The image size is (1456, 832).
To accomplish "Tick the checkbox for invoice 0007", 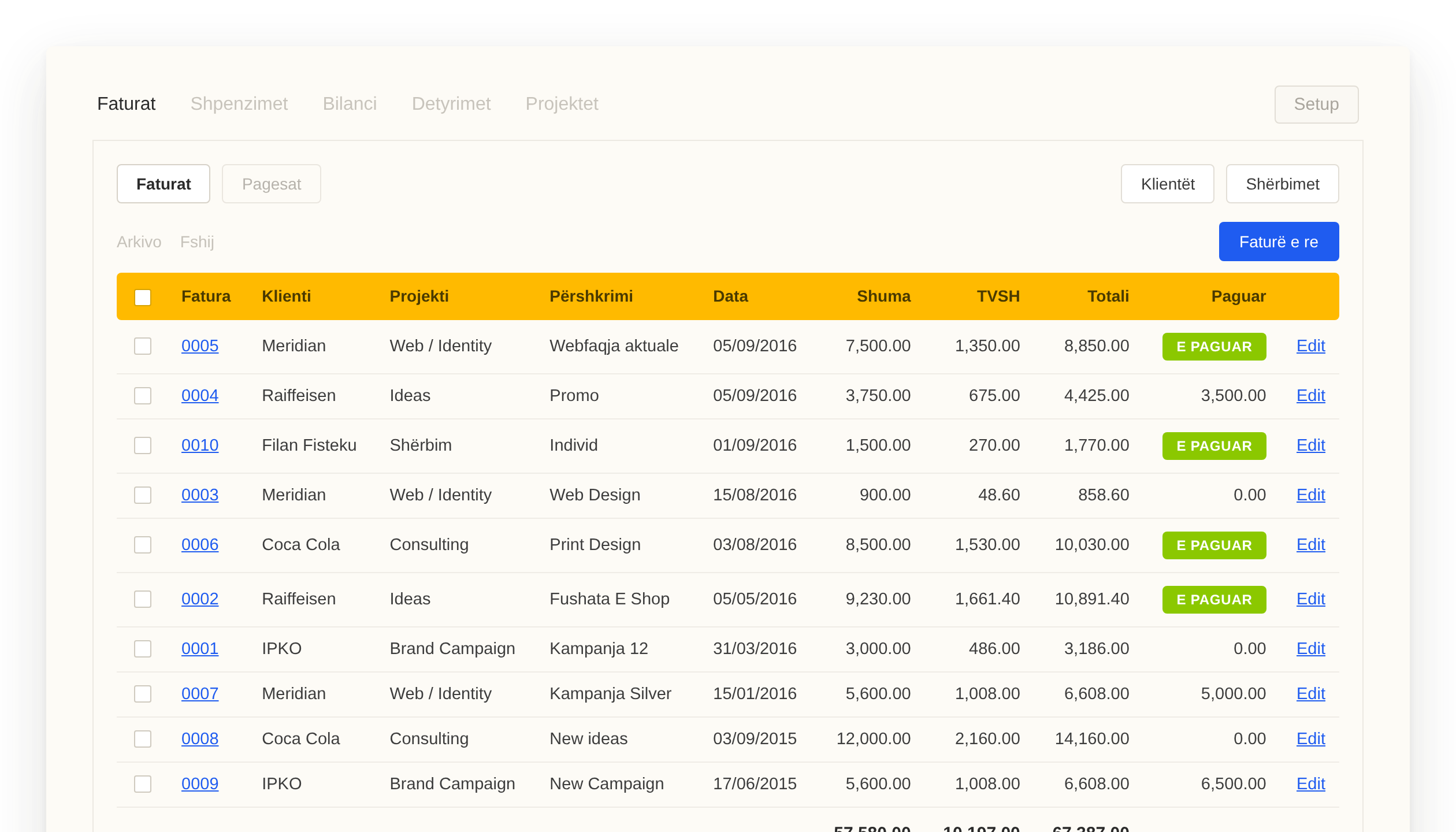I will 143,694.
